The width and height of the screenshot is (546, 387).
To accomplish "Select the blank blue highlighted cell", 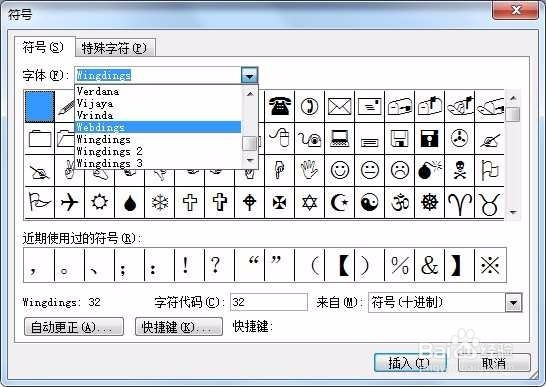I will pyautogui.click(x=40, y=107).
